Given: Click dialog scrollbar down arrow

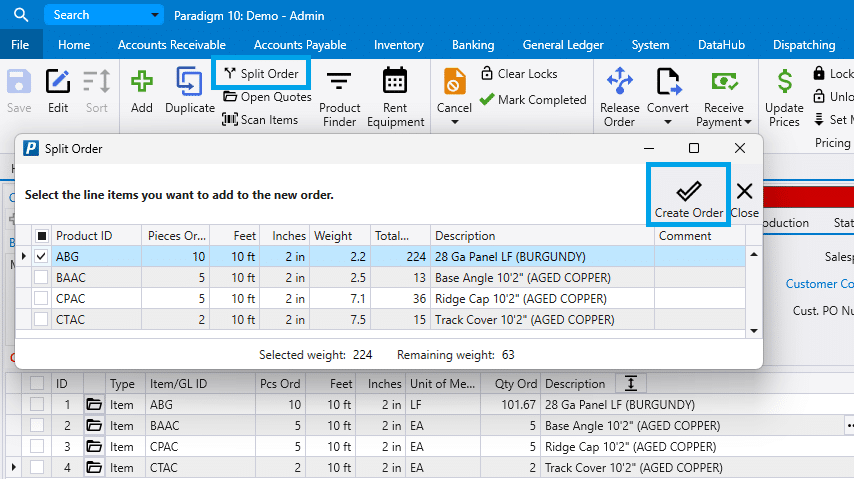Looking at the screenshot, I should pyautogui.click(x=754, y=331).
